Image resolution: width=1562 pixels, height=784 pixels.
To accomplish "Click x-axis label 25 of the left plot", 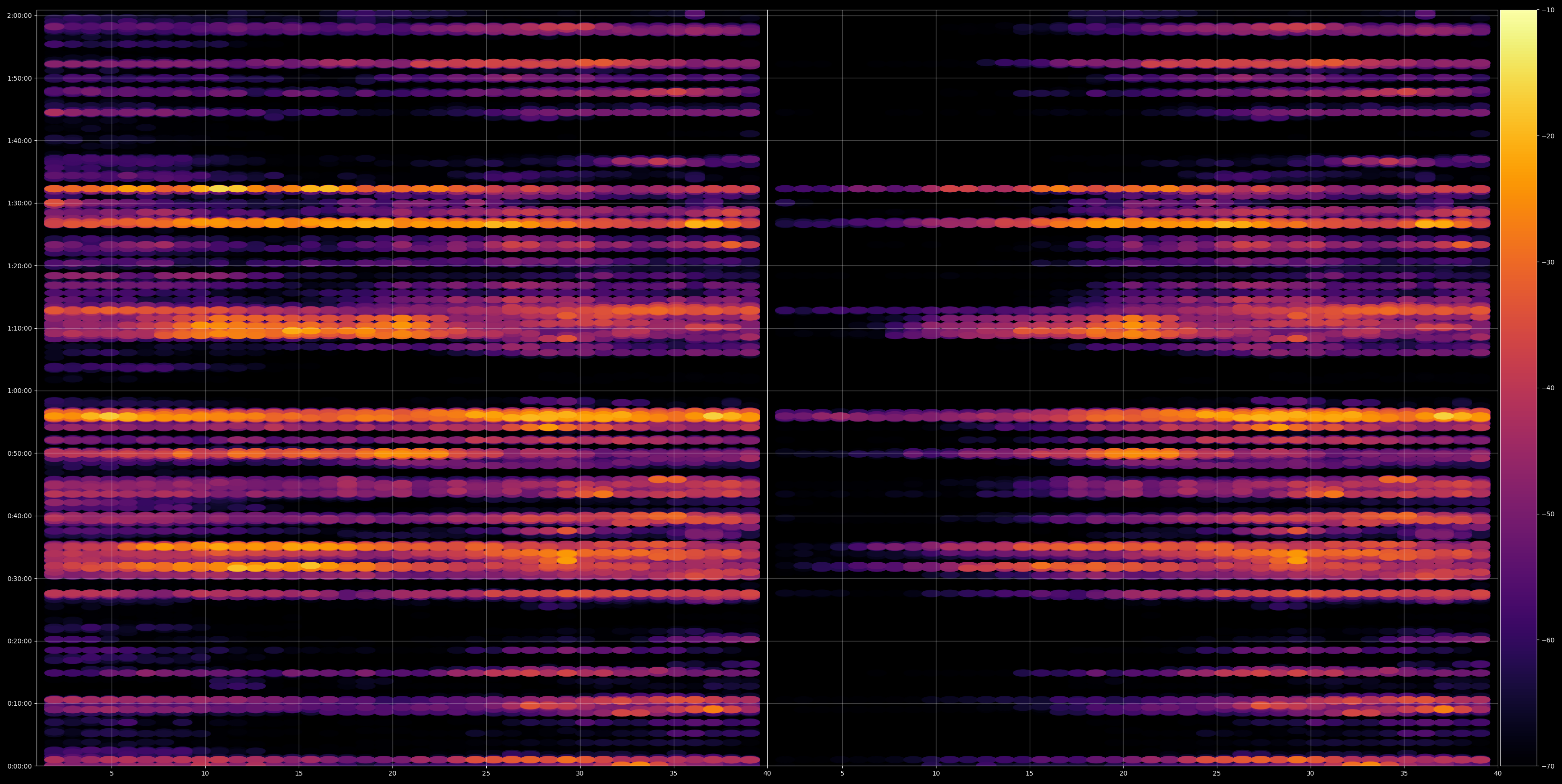I will point(486,774).
